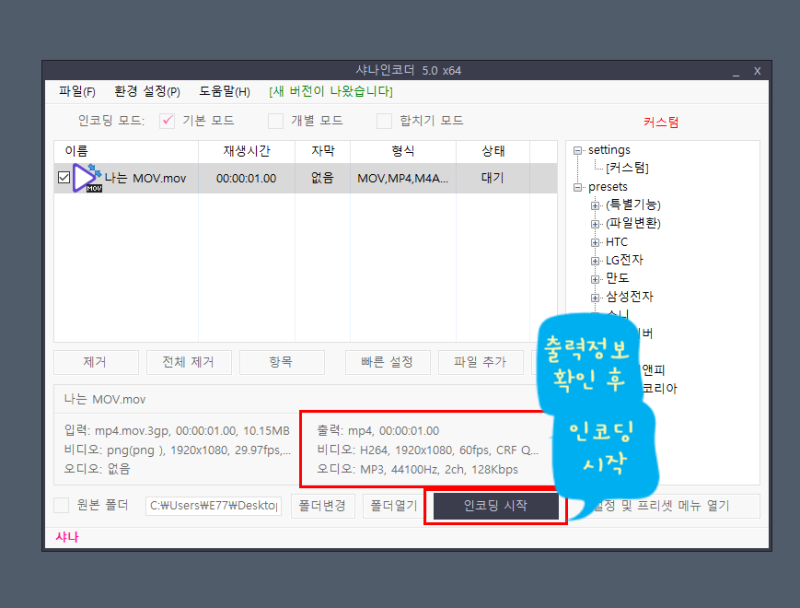Uncheck the 나는 MOV.mov row checkbox

click(64, 178)
